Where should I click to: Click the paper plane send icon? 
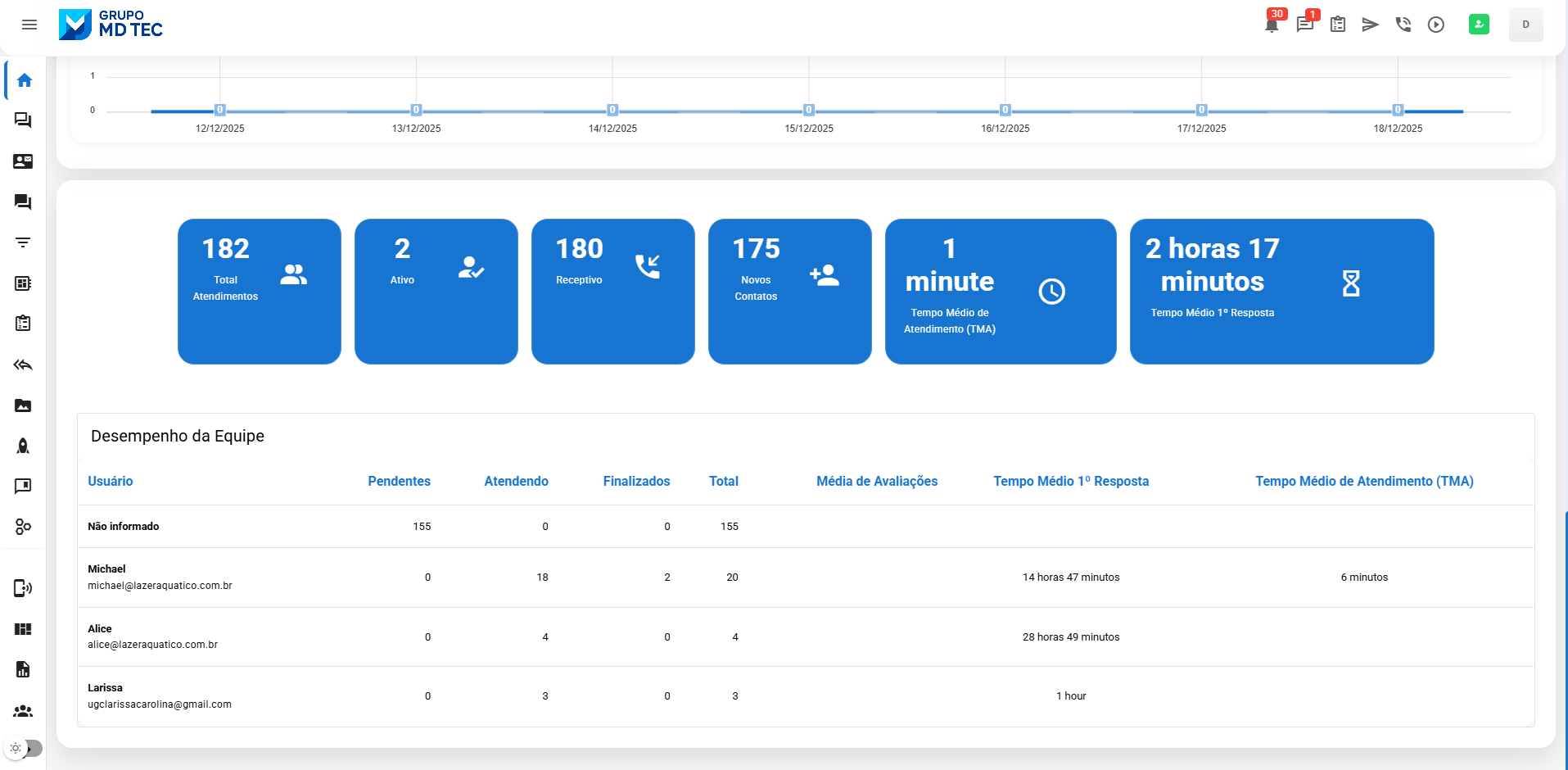(x=1370, y=25)
